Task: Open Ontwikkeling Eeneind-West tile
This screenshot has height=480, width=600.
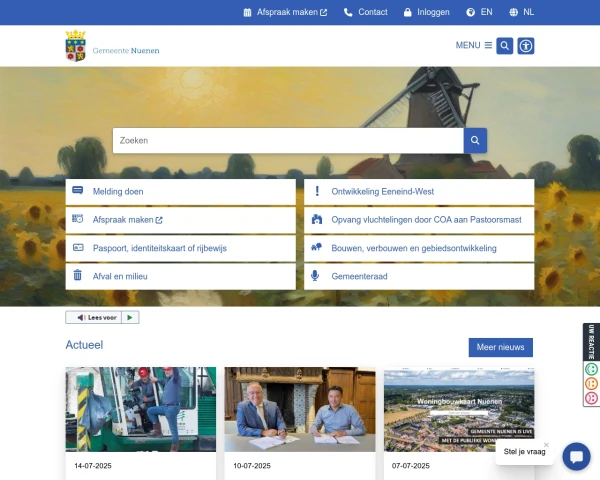Action: click(x=419, y=192)
